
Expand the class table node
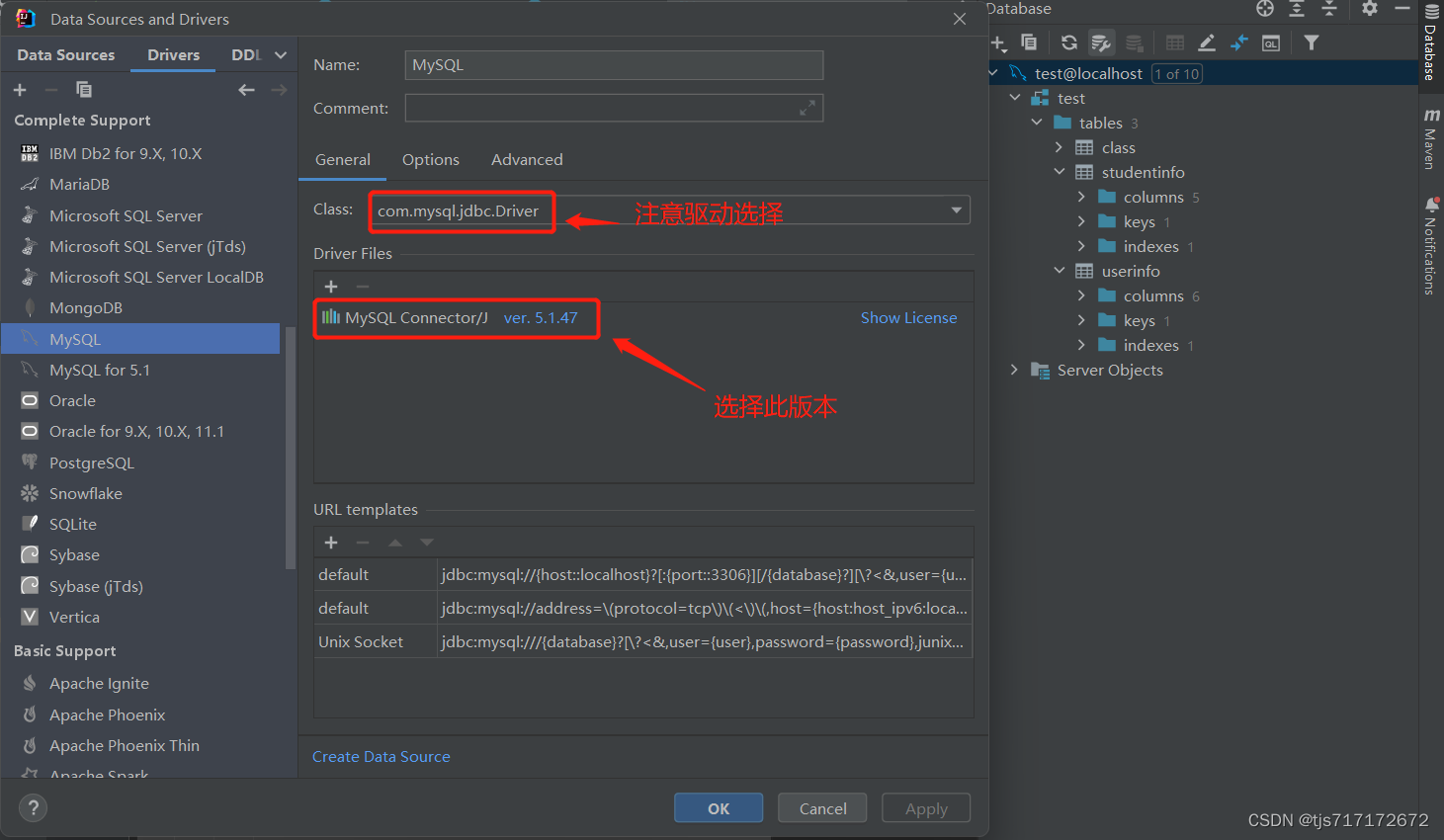[x=1059, y=147]
